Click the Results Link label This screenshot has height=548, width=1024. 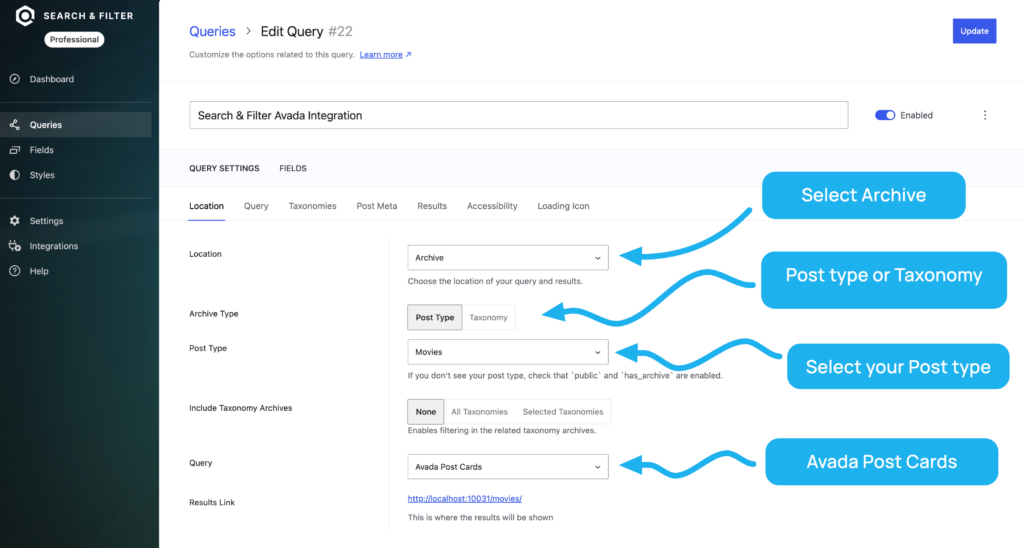pos(212,503)
